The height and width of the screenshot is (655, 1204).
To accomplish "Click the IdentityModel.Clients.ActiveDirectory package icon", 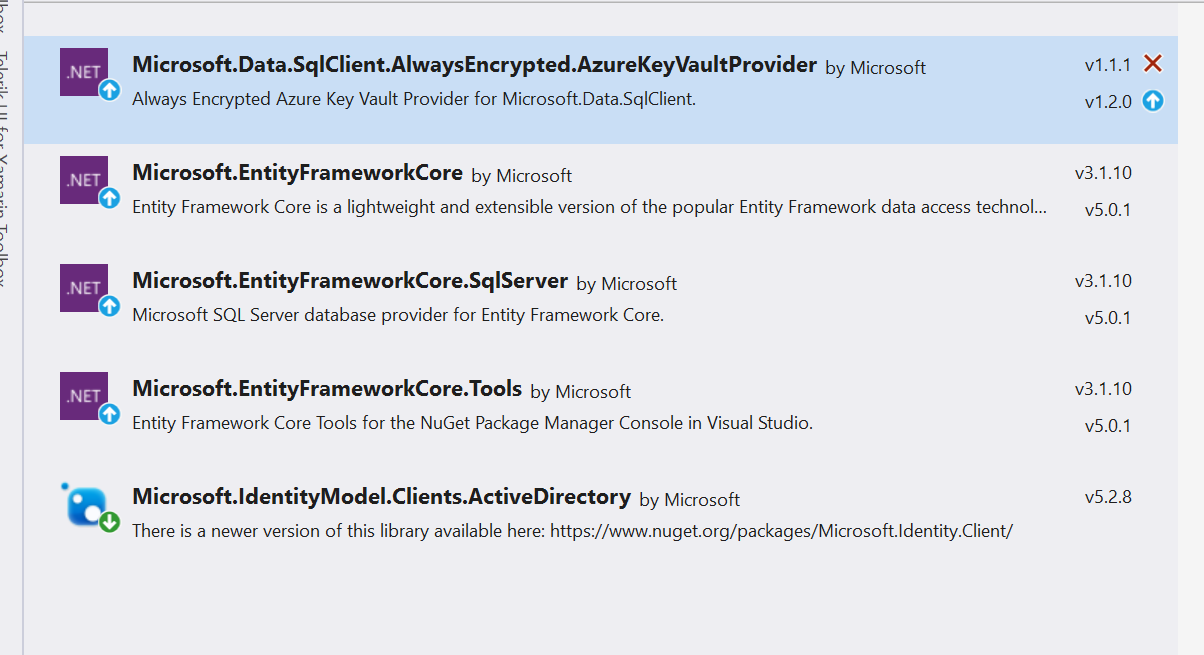I will click(88, 504).
